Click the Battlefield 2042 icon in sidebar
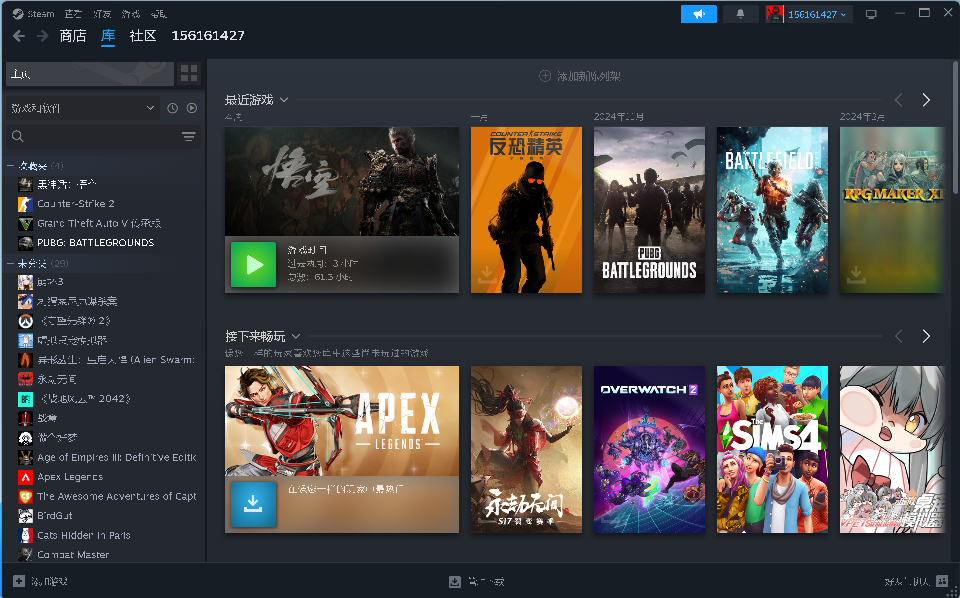The width and height of the screenshot is (960, 598). pos(25,399)
